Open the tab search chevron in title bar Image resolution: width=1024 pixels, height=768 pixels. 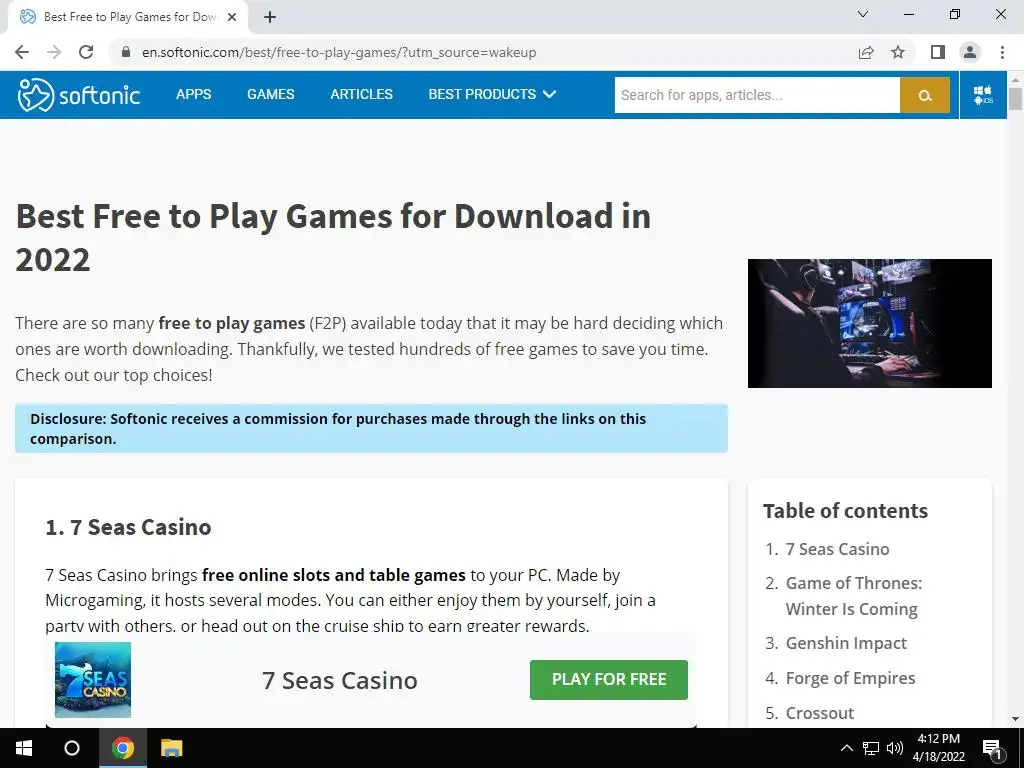pos(863,14)
